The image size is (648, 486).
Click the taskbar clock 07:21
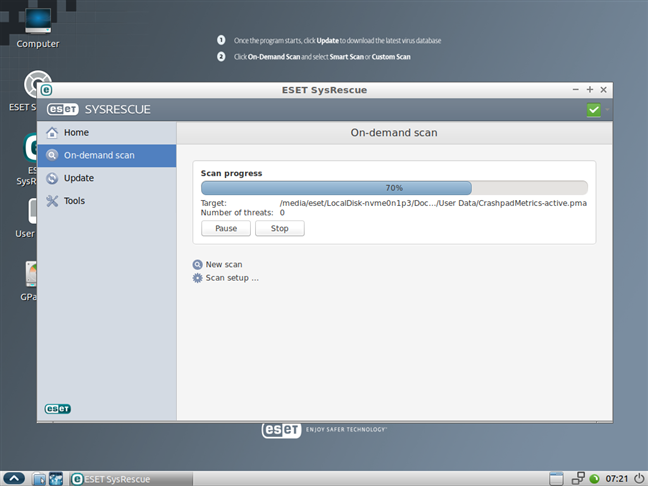coord(617,479)
